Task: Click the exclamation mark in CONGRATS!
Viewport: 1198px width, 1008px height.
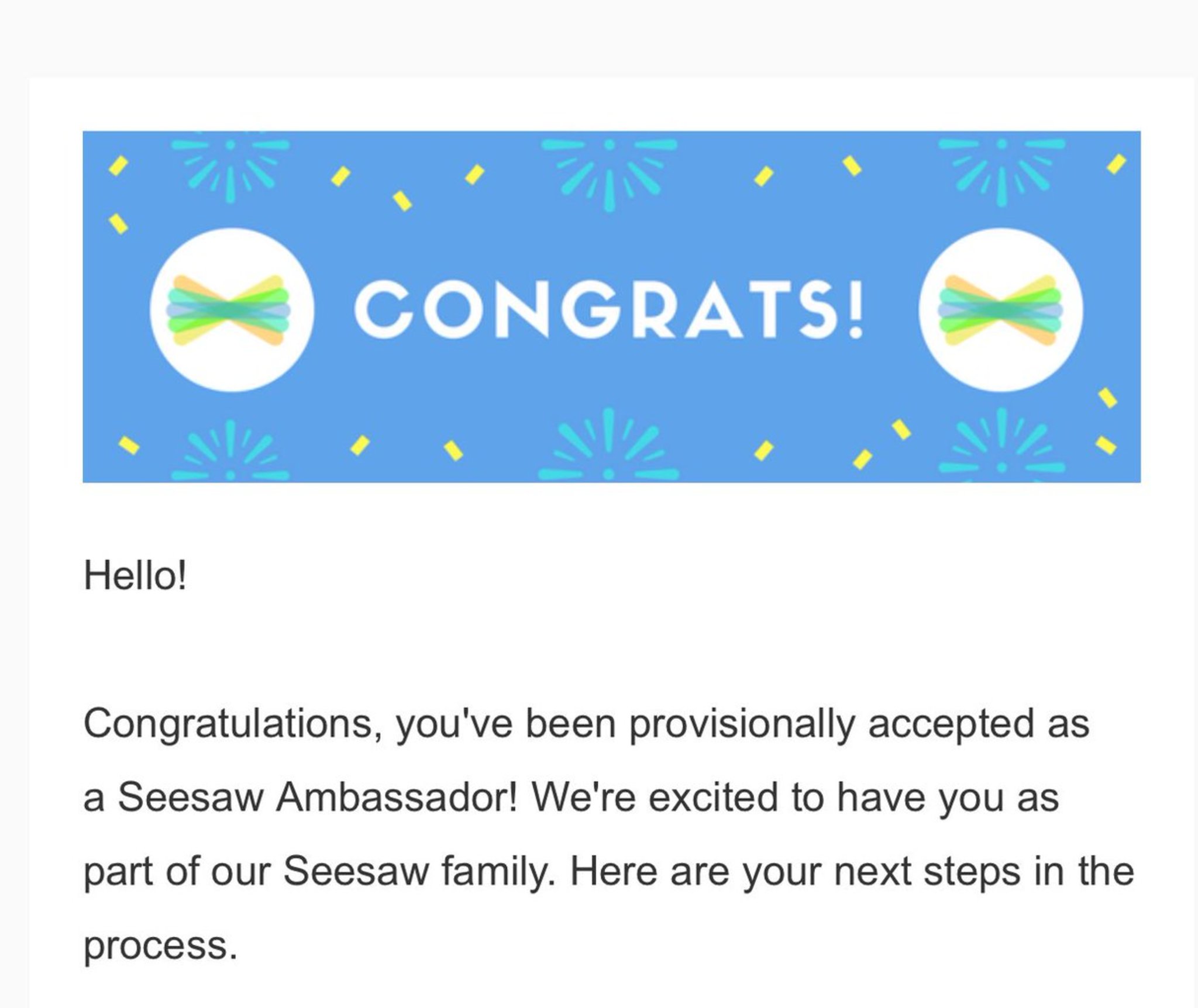Action: pos(855,309)
